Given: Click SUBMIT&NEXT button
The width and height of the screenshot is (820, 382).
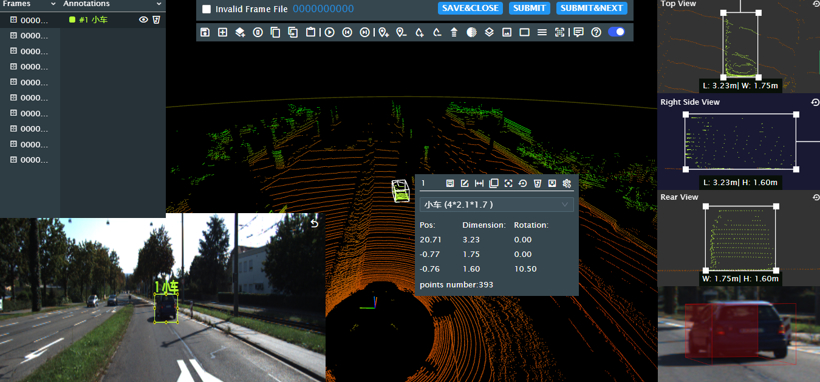Looking at the screenshot, I should coord(591,8).
